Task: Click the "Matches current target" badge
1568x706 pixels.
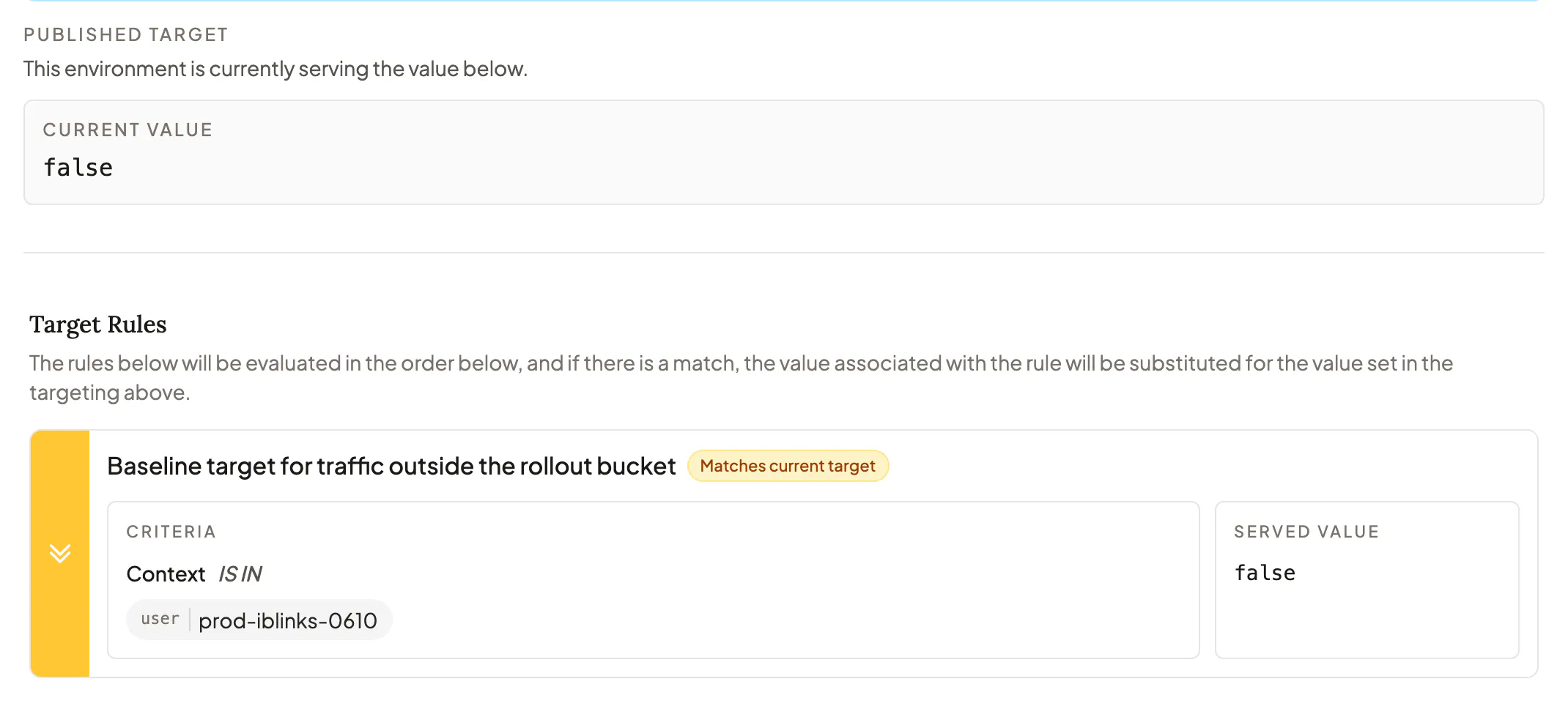Action: click(788, 466)
